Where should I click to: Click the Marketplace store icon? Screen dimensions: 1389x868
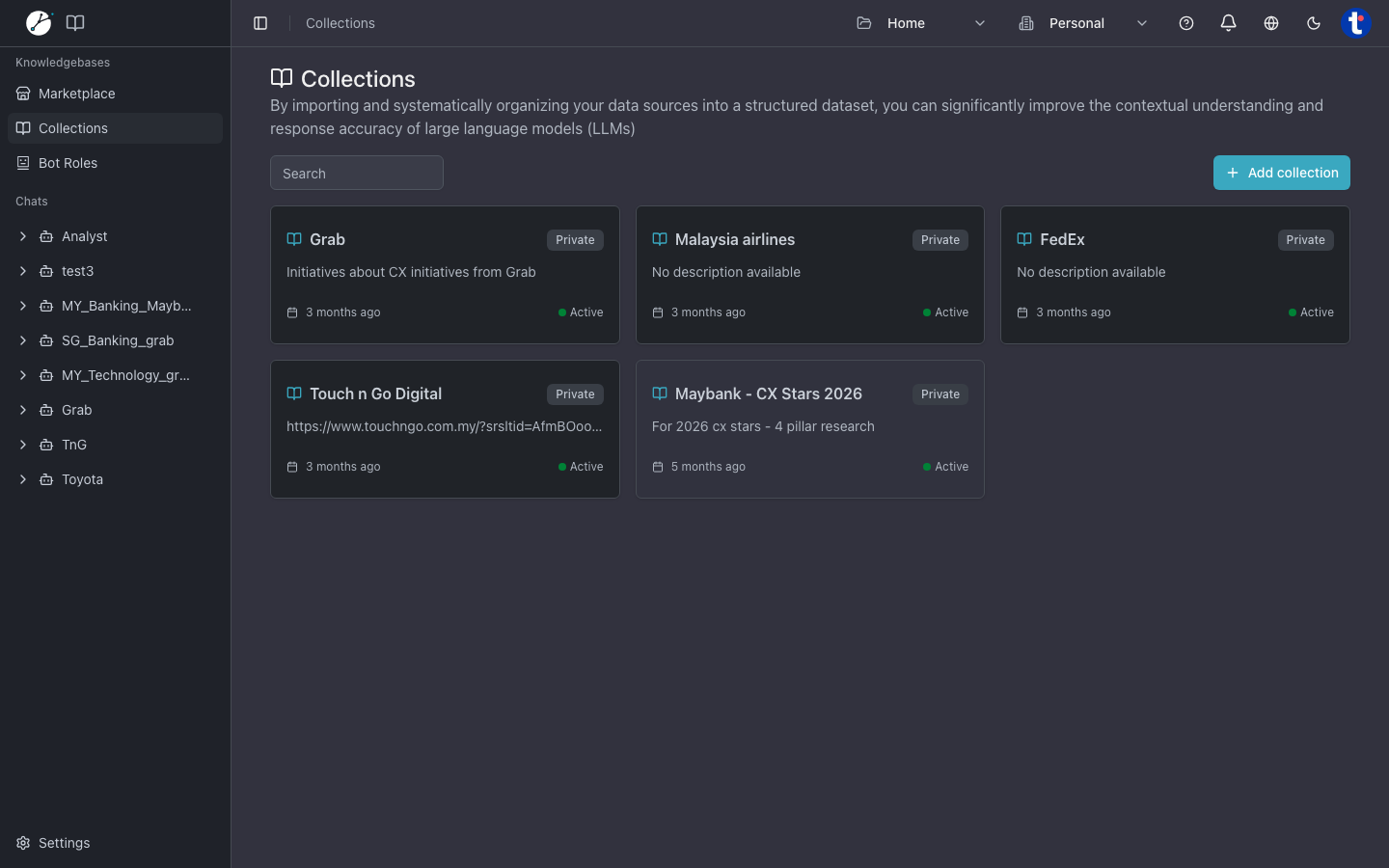23,94
